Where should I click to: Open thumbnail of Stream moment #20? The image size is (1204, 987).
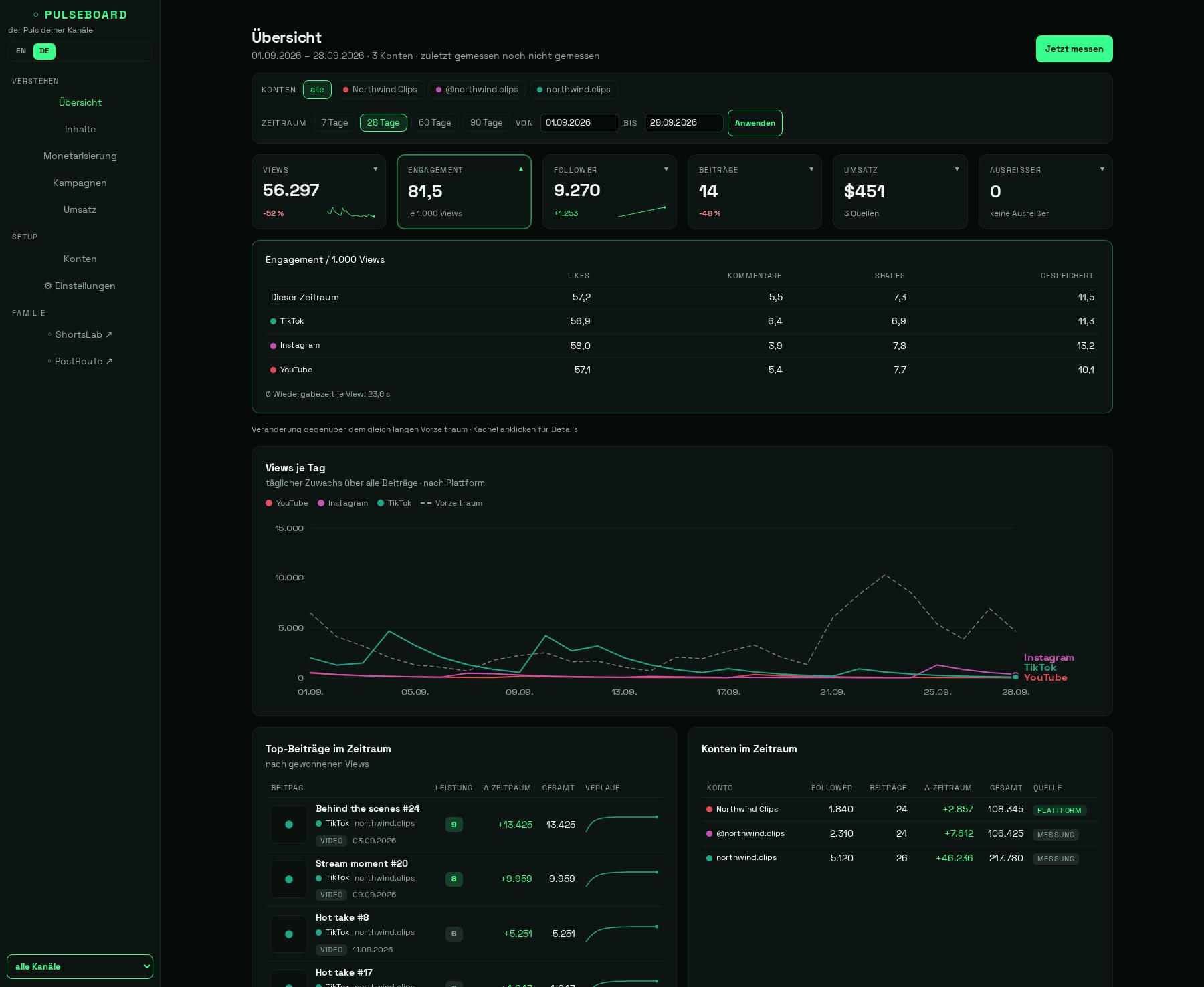pyautogui.click(x=289, y=879)
